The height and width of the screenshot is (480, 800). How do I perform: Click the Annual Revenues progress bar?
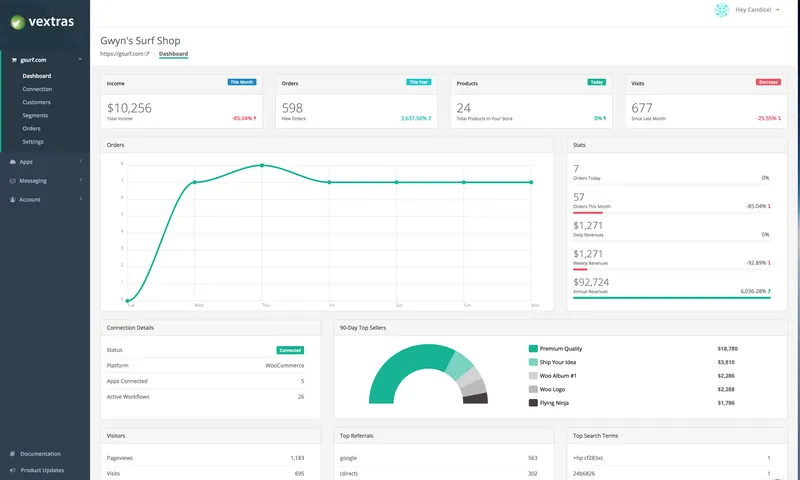click(x=672, y=298)
